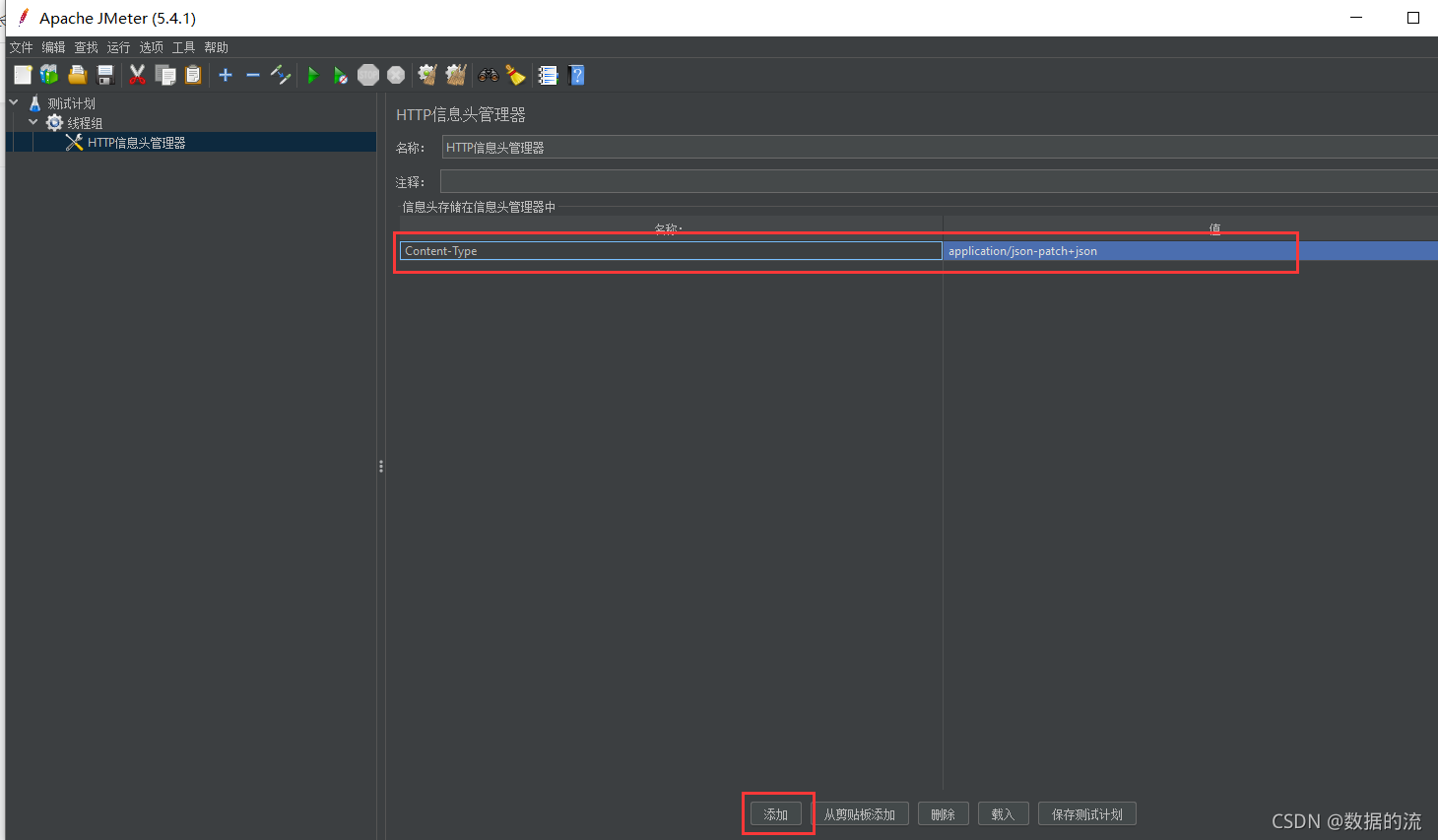
Task: Open Help with question mark icon
Action: (x=577, y=75)
